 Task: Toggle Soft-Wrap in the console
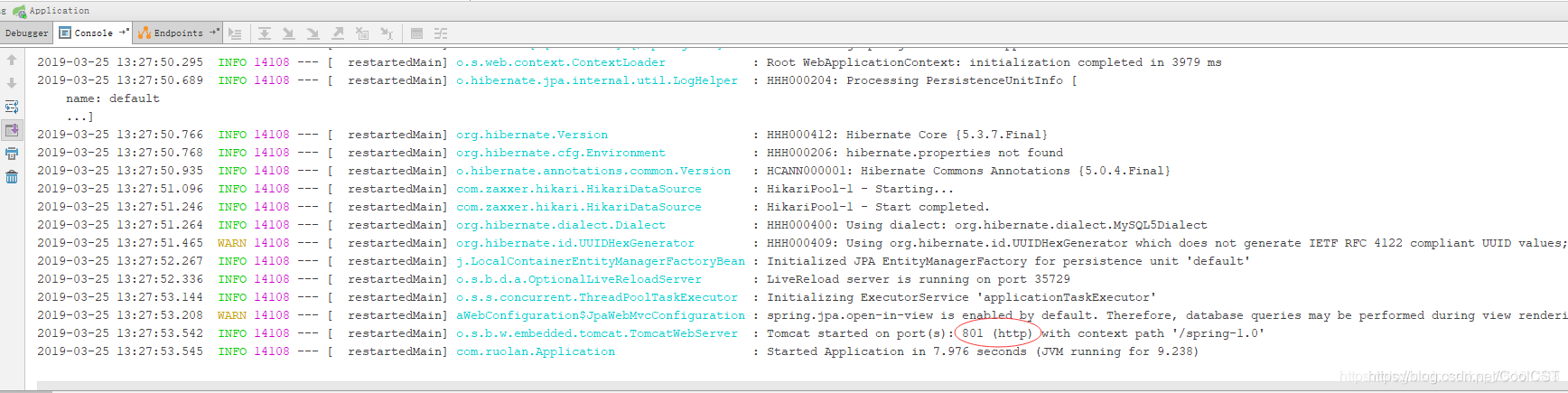tap(12, 107)
